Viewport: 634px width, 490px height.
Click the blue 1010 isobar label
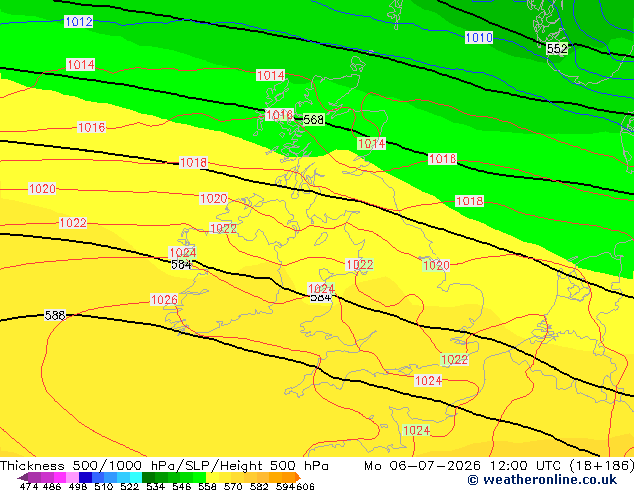click(479, 38)
